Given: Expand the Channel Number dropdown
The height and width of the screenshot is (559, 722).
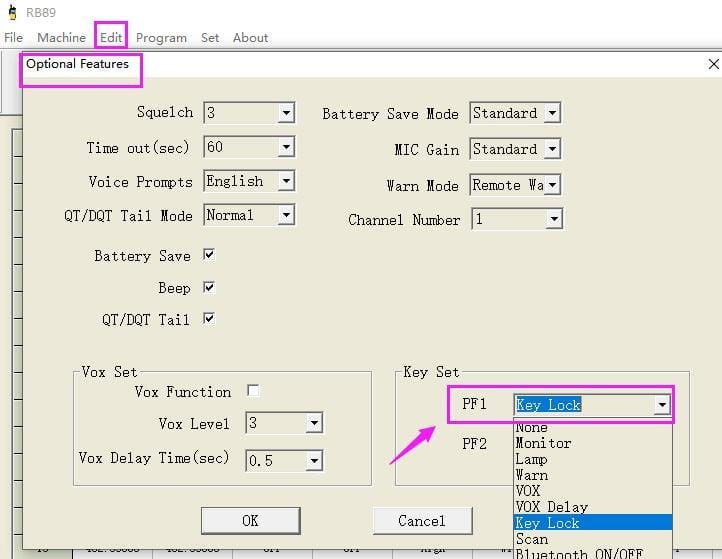Looking at the screenshot, I should (x=554, y=219).
